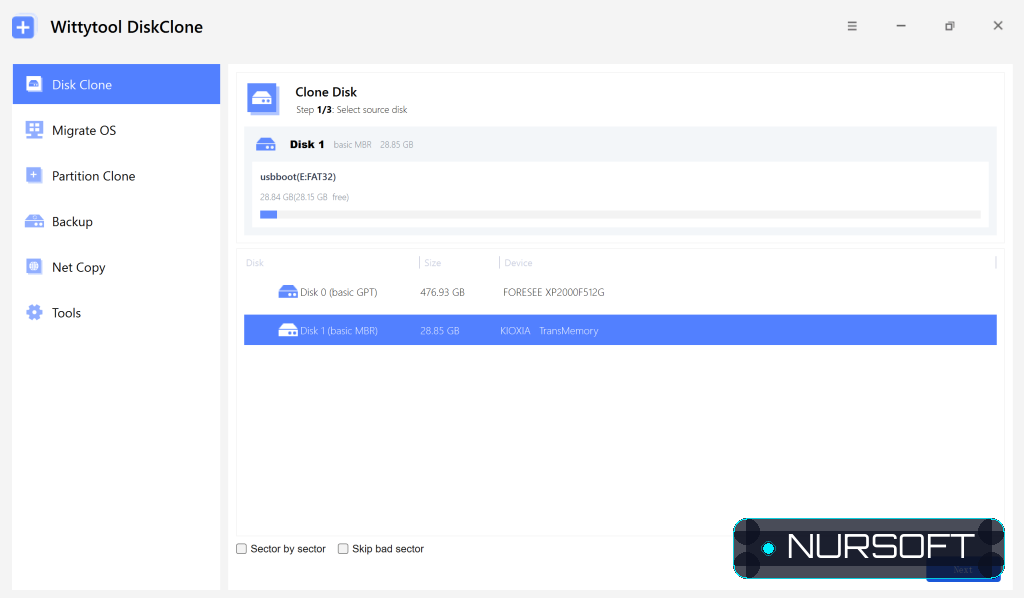Click the Size column header

point(432,262)
